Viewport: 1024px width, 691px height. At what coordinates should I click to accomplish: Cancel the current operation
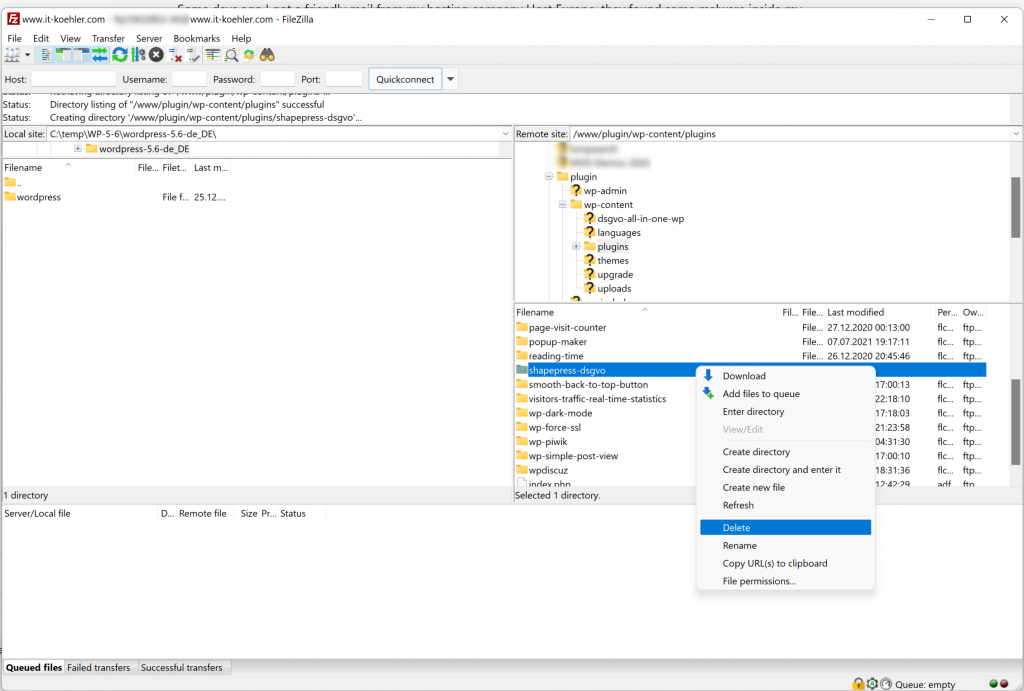point(156,56)
